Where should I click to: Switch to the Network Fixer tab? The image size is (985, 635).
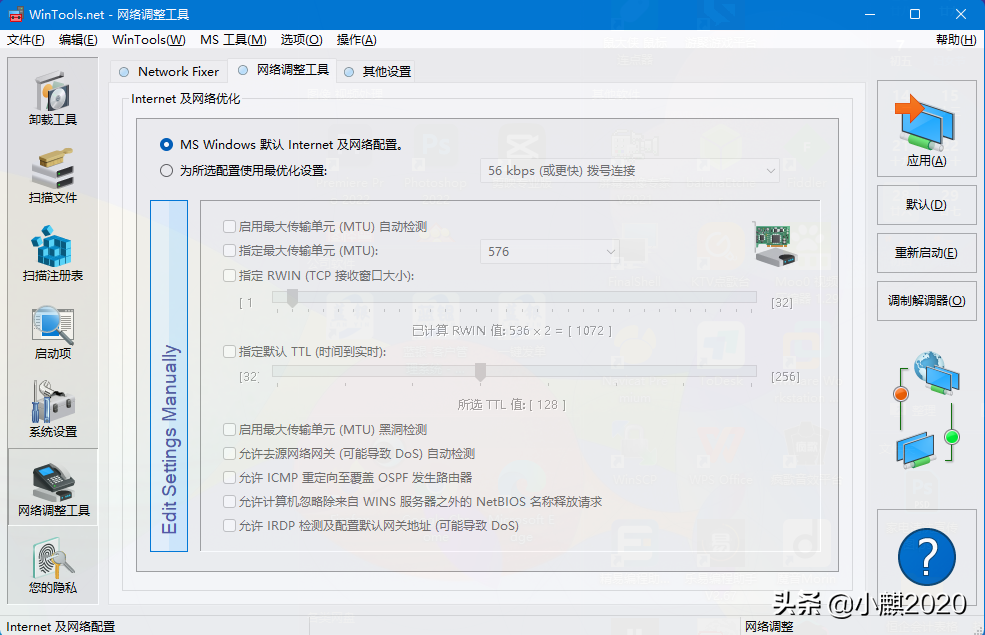[x=170, y=72]
